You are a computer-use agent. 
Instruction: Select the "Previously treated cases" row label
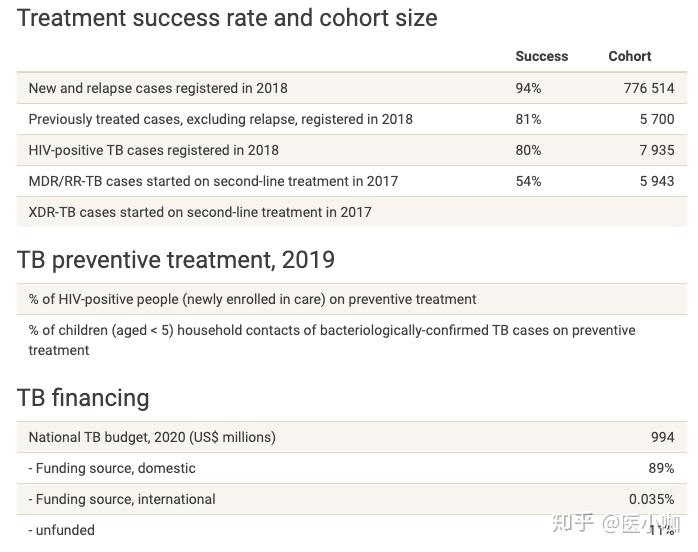(x=220, y=119)
